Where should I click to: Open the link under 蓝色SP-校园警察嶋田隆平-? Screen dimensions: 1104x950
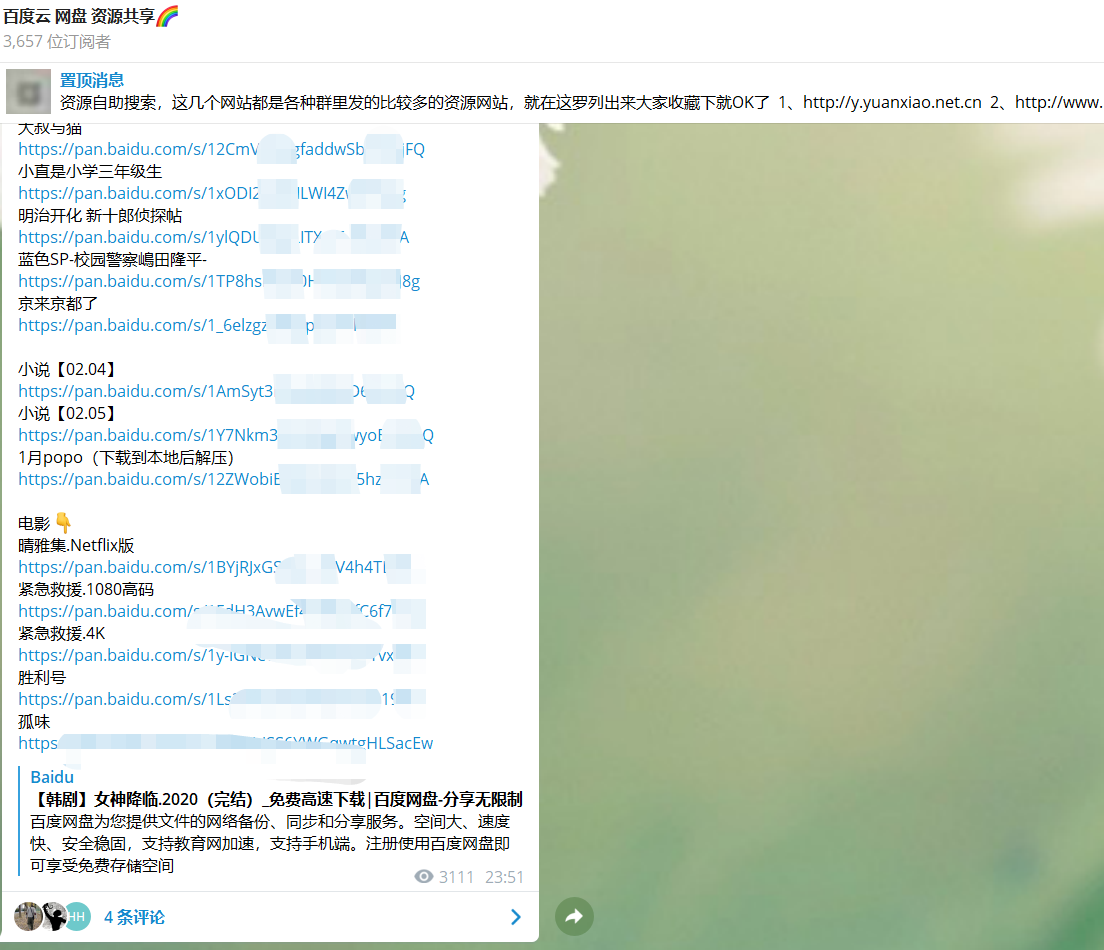pyautogui.click(x=219, y=282)
